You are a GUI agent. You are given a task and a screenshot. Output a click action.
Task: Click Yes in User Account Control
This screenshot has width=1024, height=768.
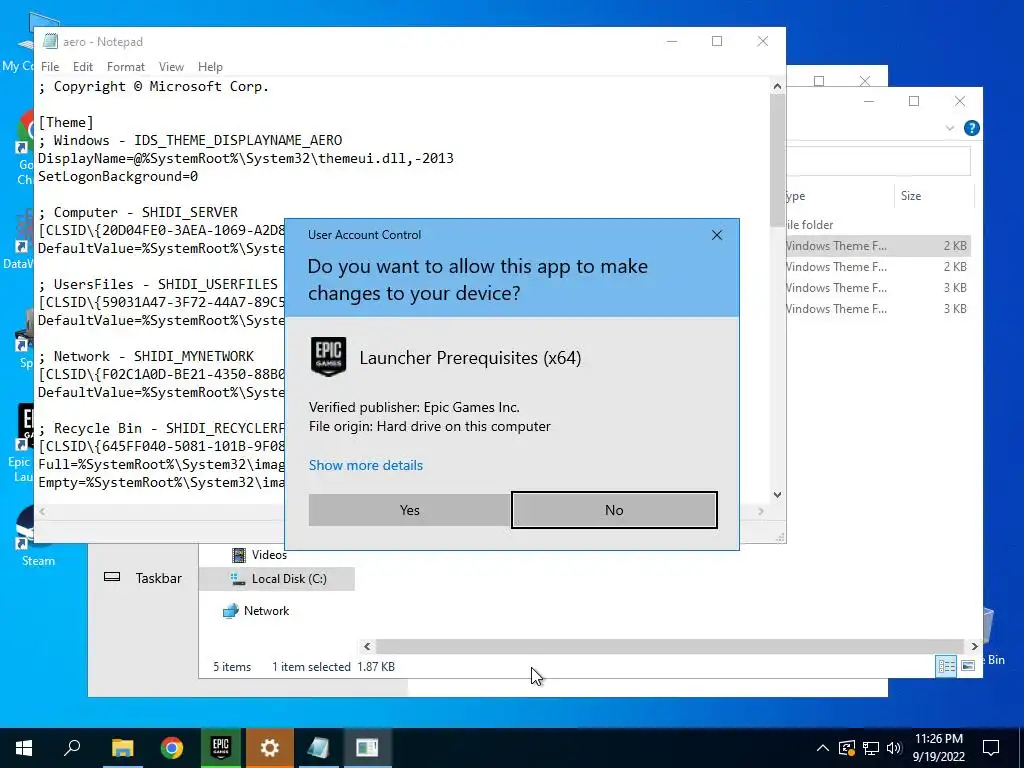[409, 510]
